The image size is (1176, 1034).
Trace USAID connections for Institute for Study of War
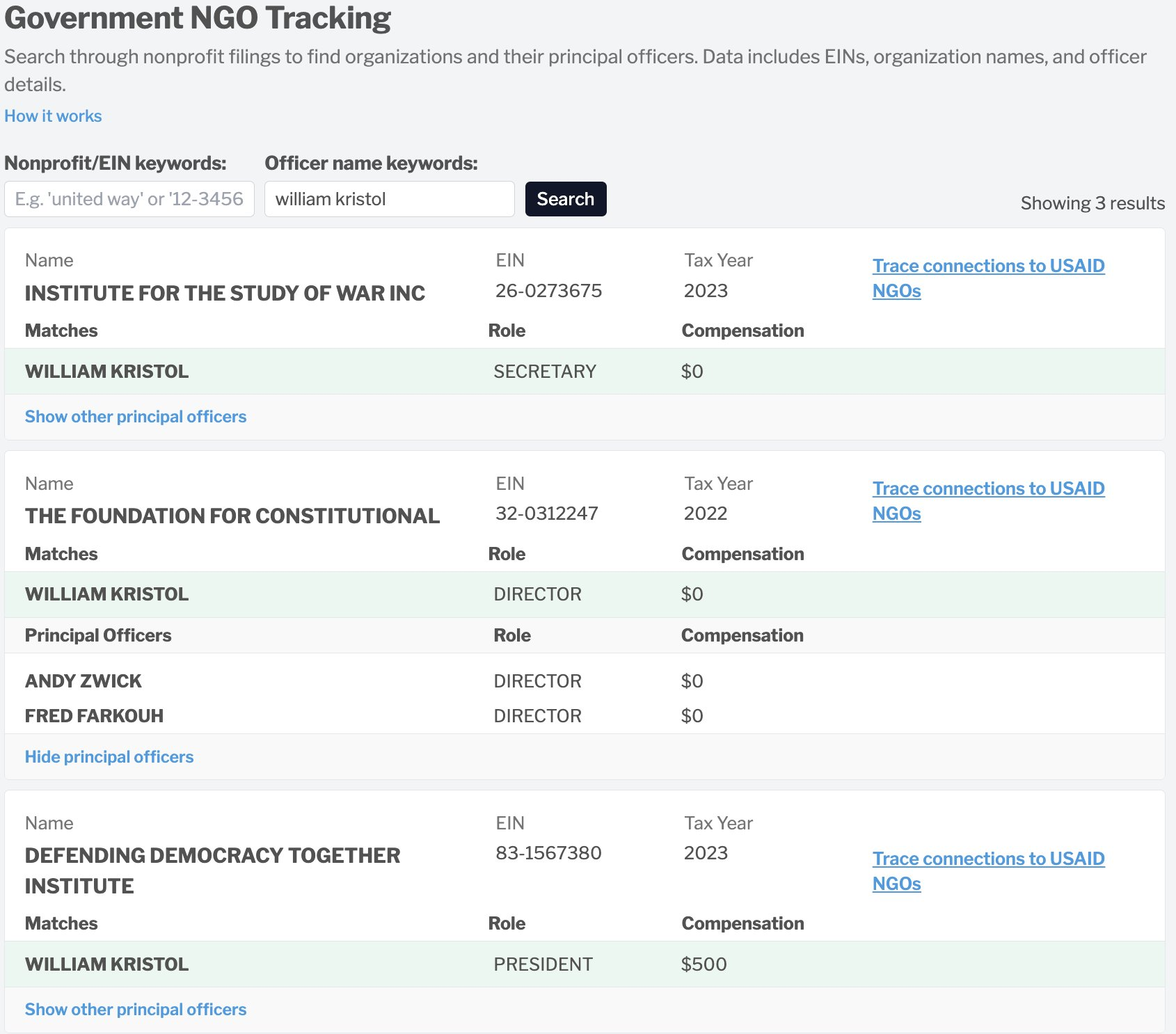pos(988,278)
